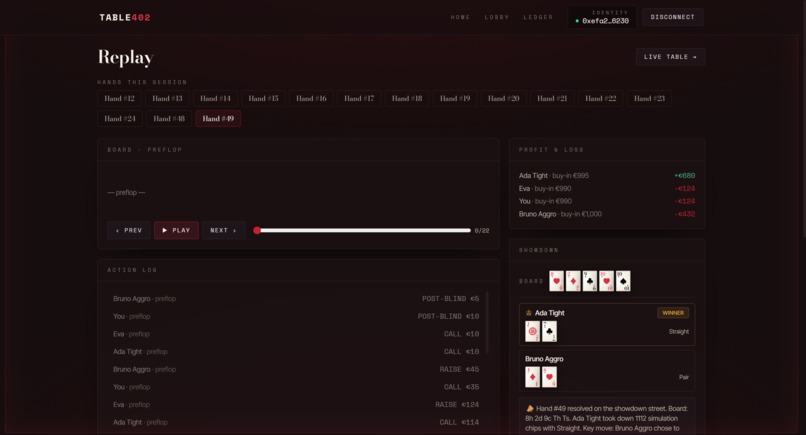The width and height of the screenshot is (806, 435).
Task: Step back with the PREV button
Action: click(129, 230)
